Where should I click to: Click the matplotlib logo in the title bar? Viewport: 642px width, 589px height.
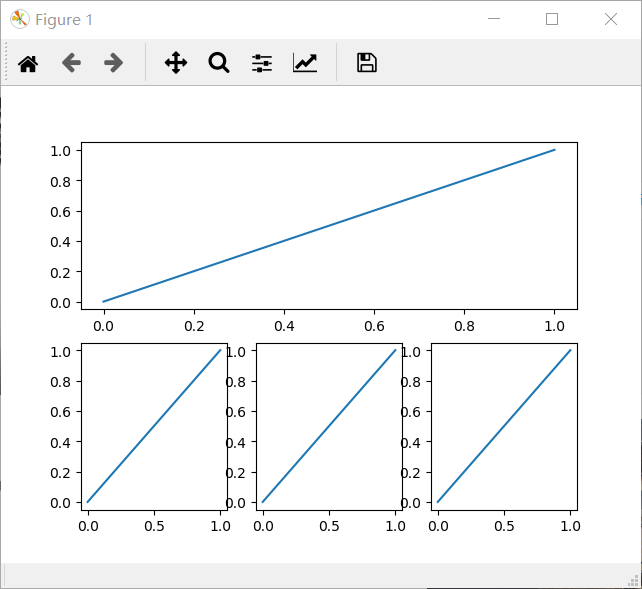point(20,19)
